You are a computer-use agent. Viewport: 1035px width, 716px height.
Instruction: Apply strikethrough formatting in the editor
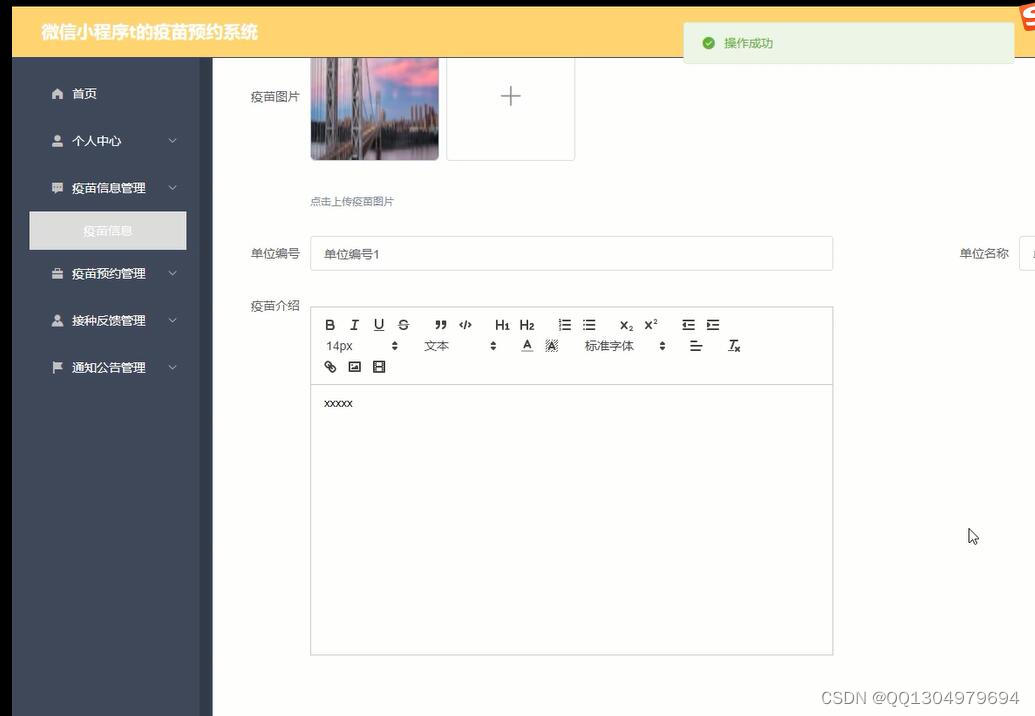click(403, 324)
